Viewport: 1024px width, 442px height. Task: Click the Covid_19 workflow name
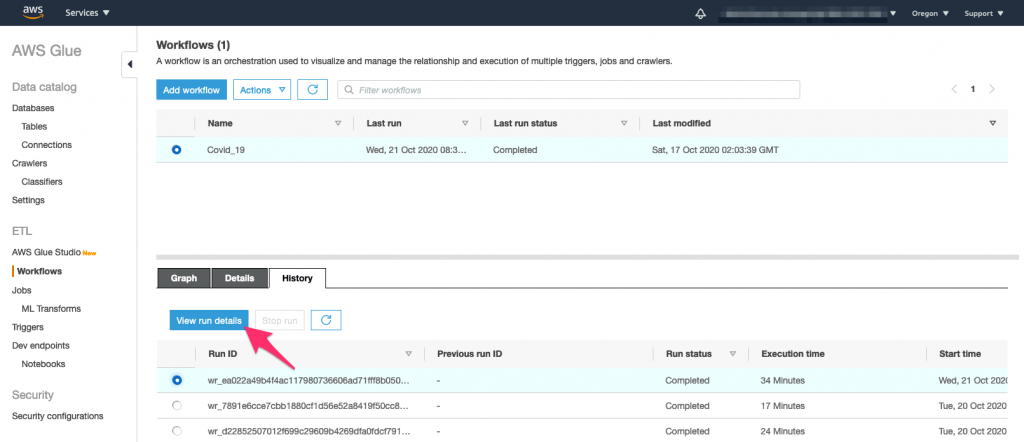pyautogui.click(x=226, y=150)
